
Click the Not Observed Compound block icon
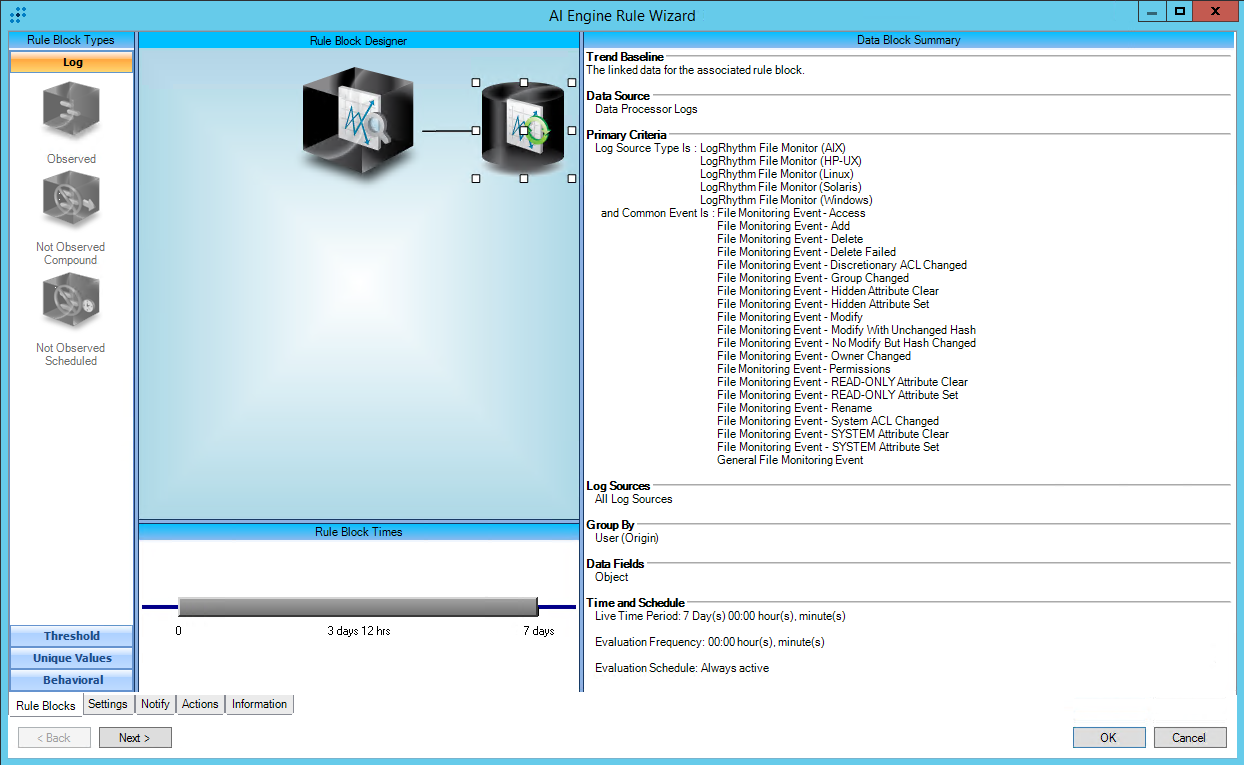[x=71, y=202]
